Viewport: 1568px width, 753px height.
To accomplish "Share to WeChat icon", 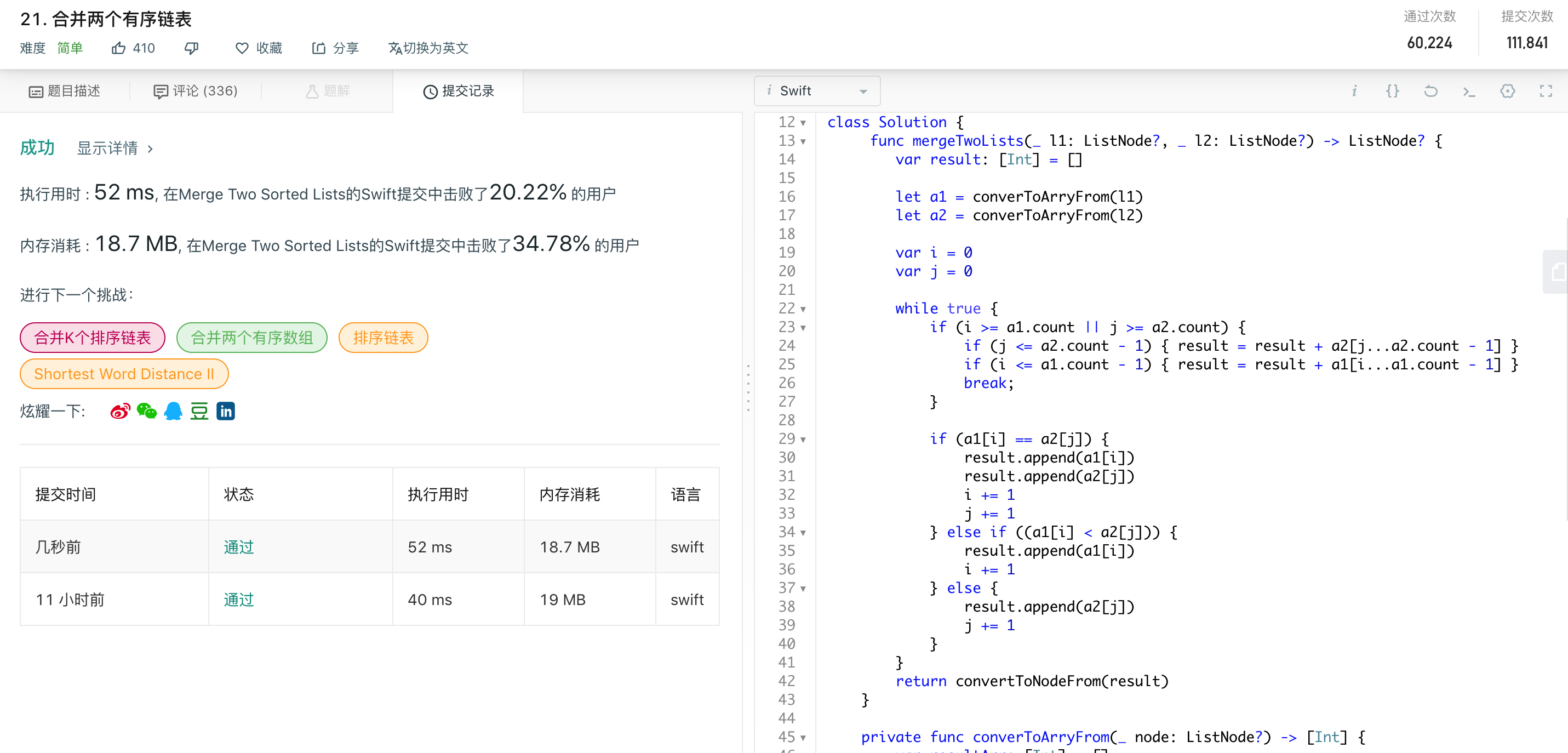I will (147, 412).
